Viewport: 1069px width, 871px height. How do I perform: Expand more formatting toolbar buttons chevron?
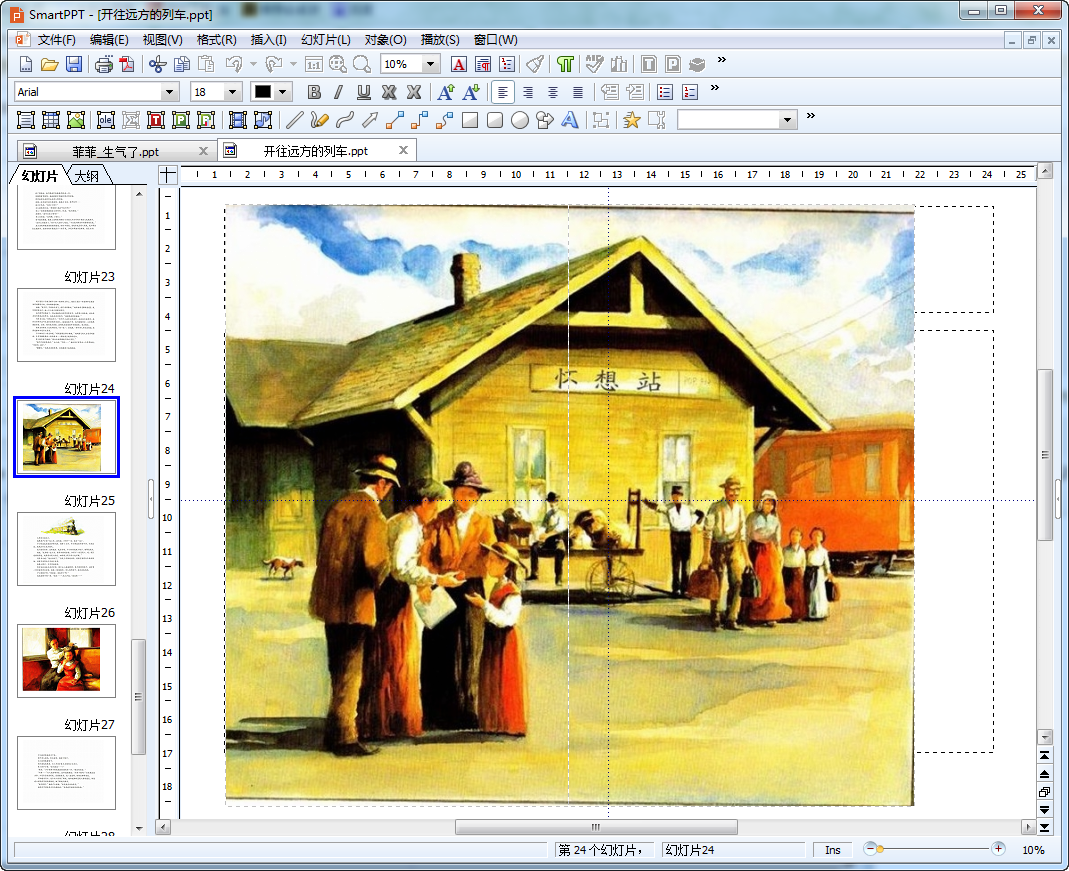coord(714,88)
